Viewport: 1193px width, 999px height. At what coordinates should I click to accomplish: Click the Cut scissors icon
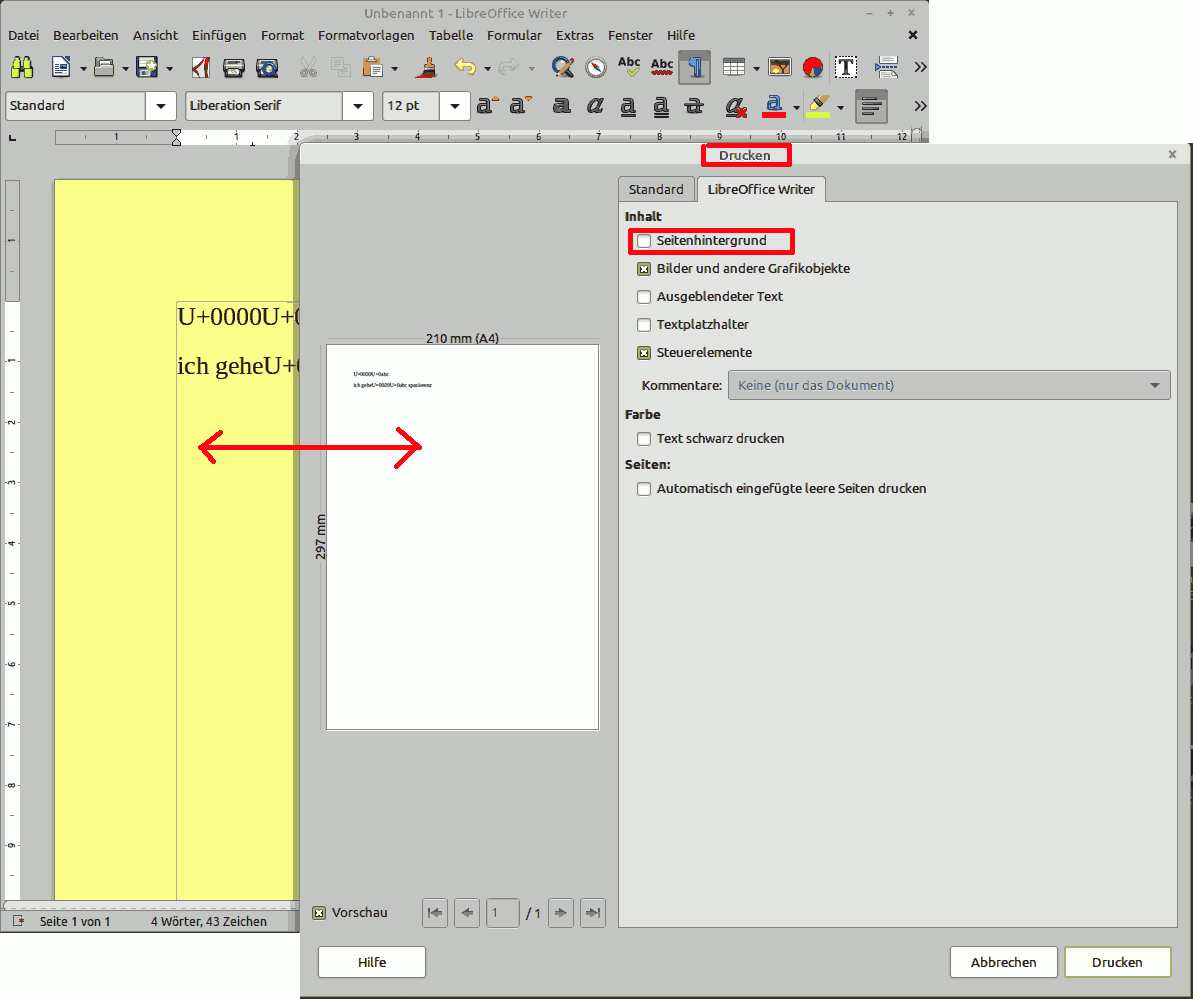(308, 68)
